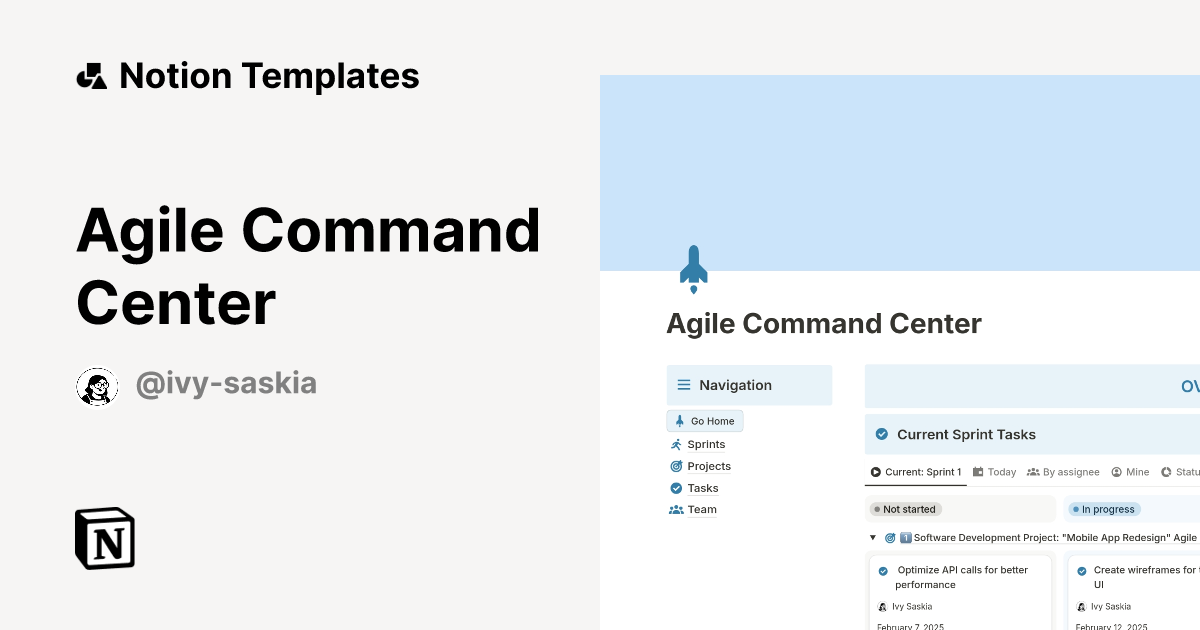Collapse the Mobile App Redesign project group
The image size is (1200, 630).
[x=872, y=537]
